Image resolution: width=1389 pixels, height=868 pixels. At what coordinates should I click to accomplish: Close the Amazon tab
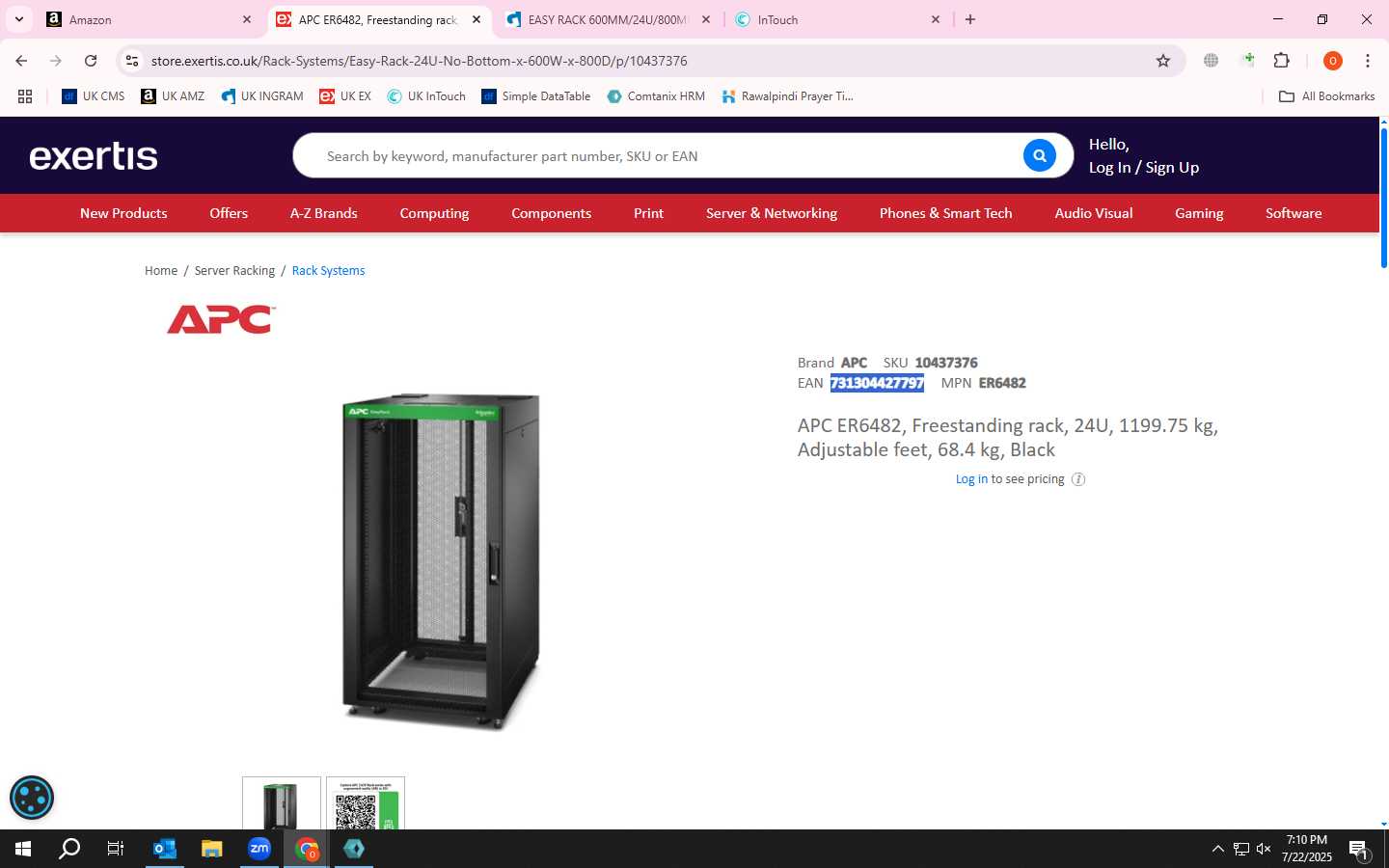pos(246,19)
